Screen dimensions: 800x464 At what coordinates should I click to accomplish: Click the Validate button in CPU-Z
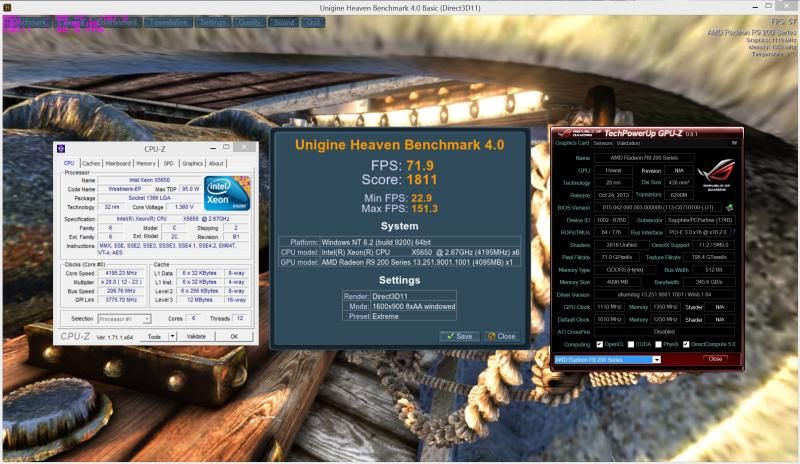(196, 336)
